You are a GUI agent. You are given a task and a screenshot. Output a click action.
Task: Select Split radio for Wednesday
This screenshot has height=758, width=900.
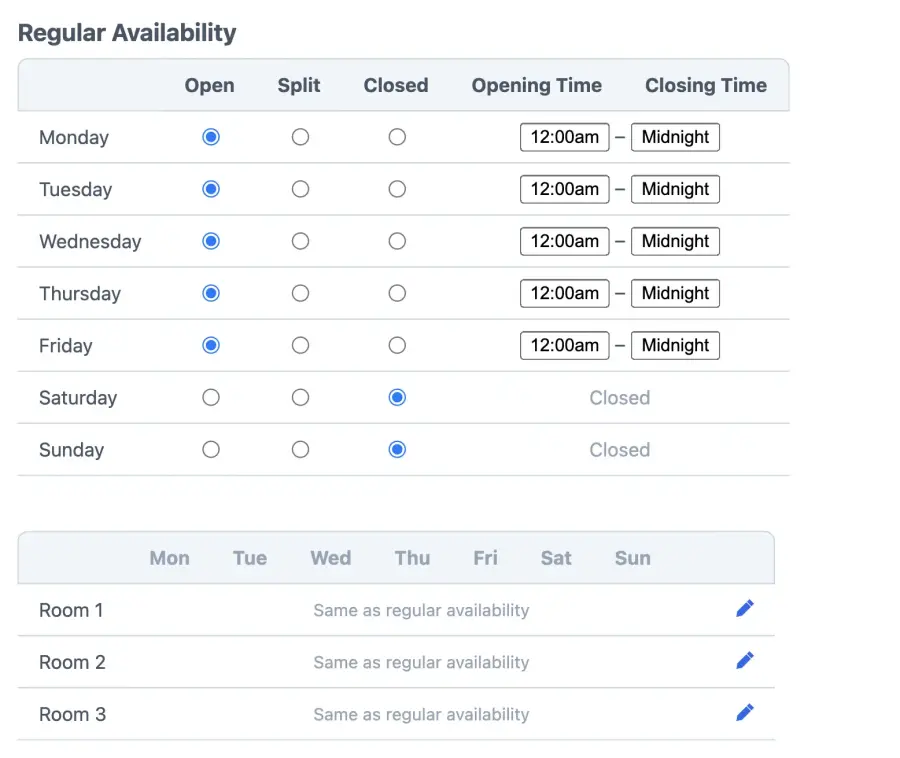[300, 241]
